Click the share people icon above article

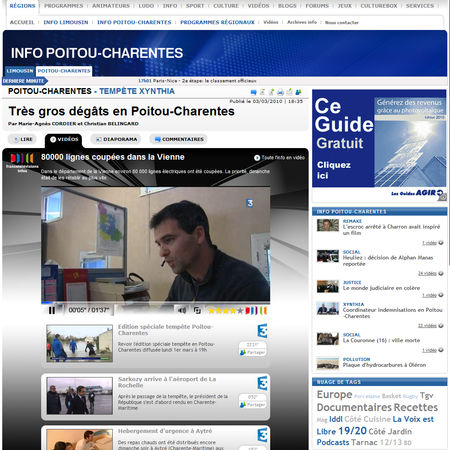(x=298, y=92)
